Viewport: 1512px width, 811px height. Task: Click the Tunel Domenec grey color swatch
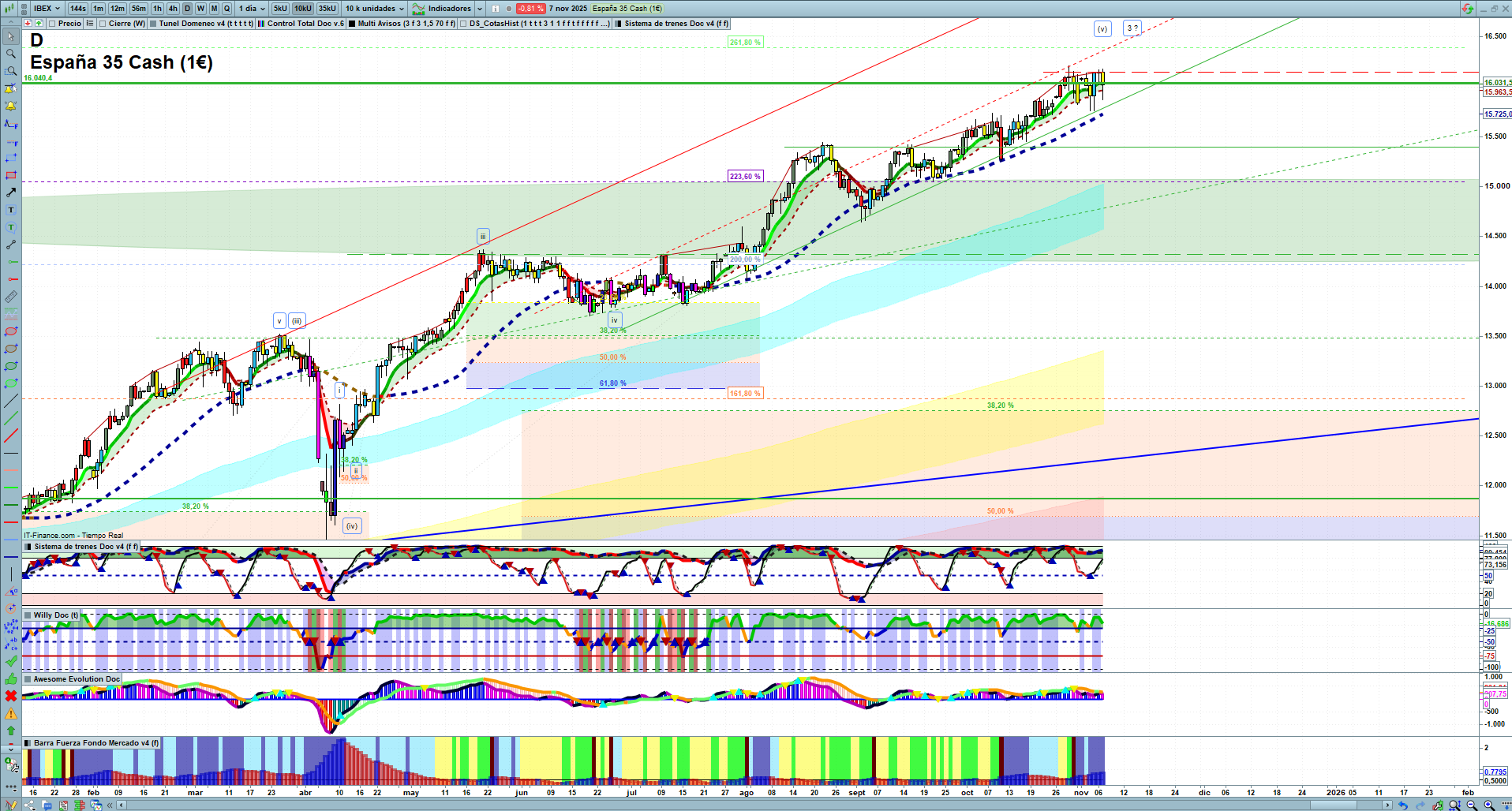tap(153, 24)
